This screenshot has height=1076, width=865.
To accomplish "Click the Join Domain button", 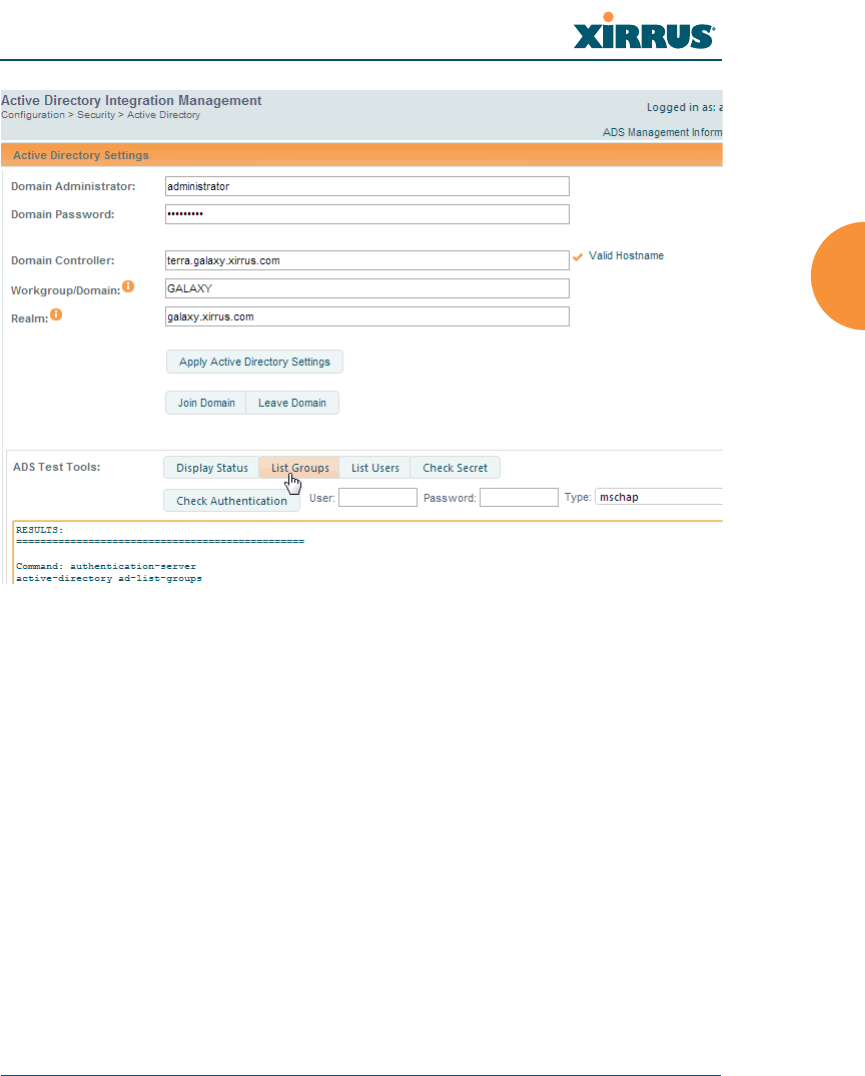I will (x=206, y=403).
